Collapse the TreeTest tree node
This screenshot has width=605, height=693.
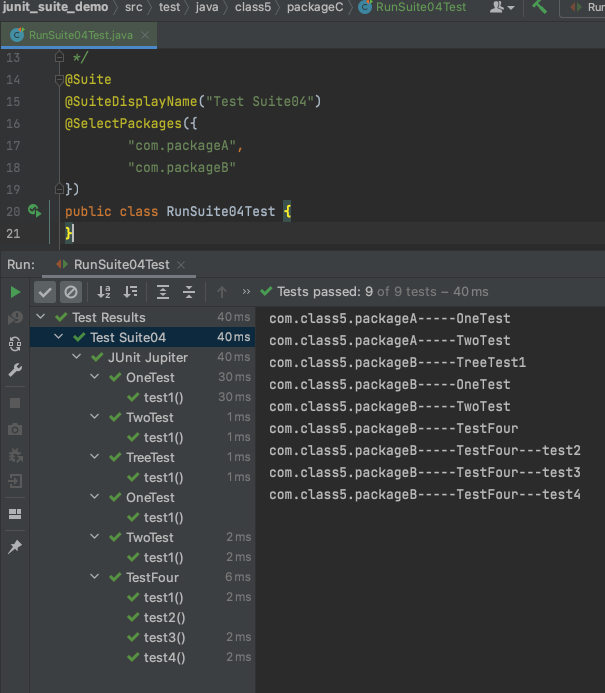pyautogui.click(x=95, y=457)
